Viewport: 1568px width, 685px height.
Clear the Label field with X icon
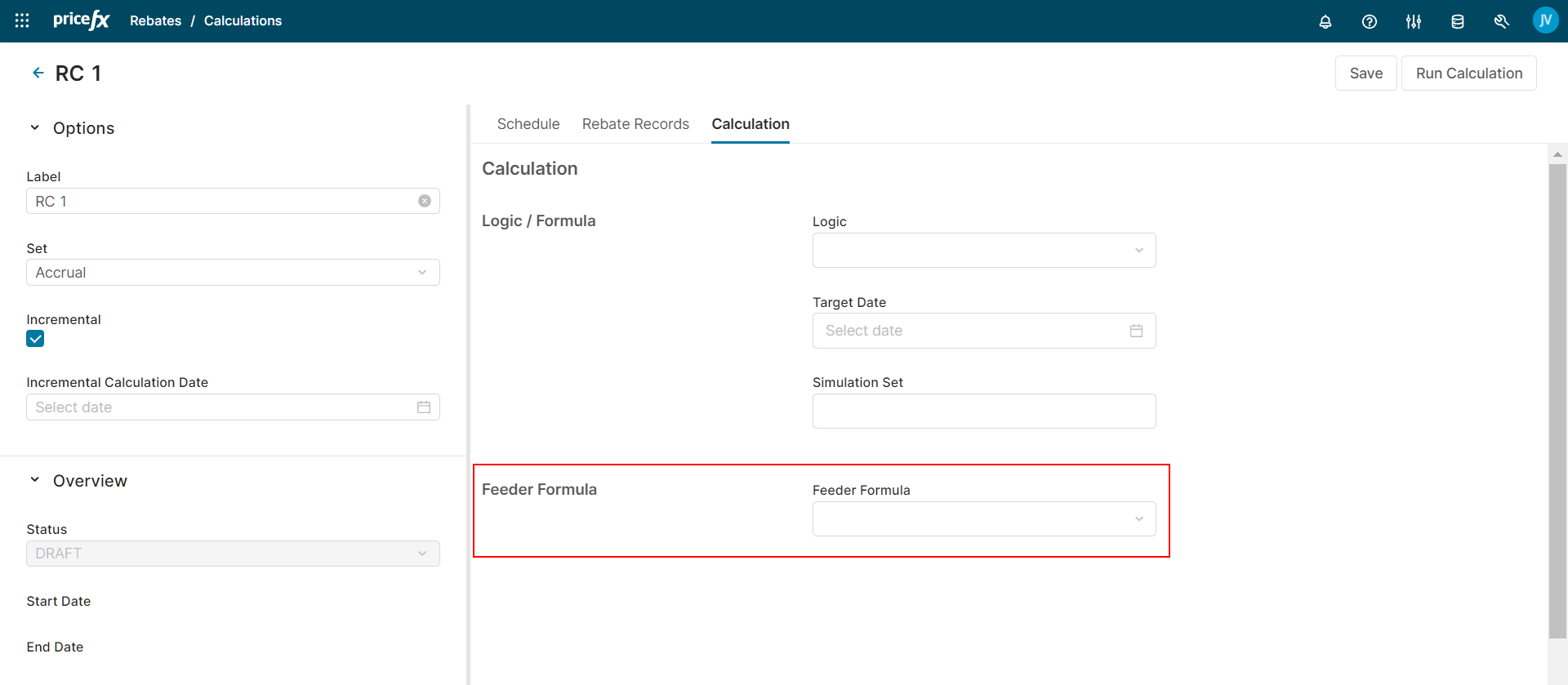pyautogui.click(x=424, y=201)
